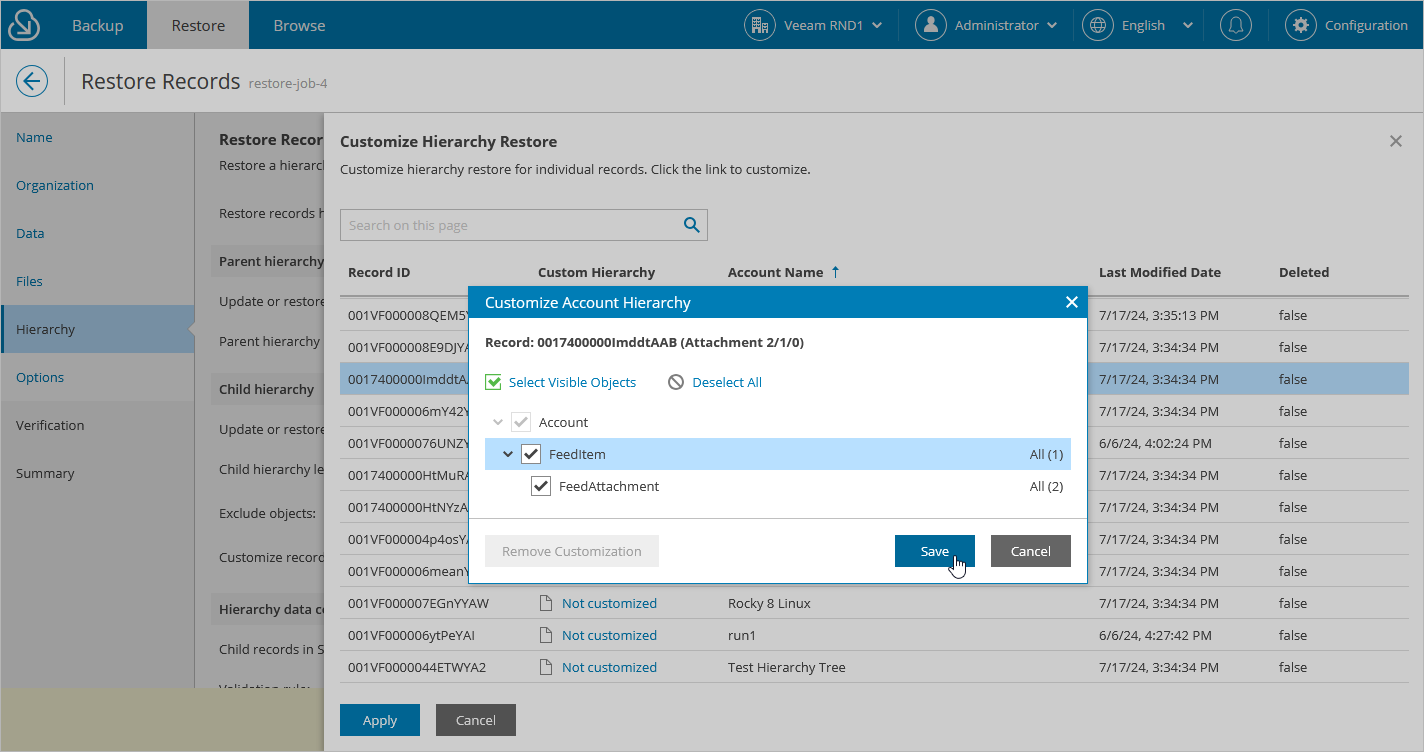Image resolution: width=1424 pixels, height=752 pixels.
Task: Click the Veeam logo icon
Action: point(23,25)
